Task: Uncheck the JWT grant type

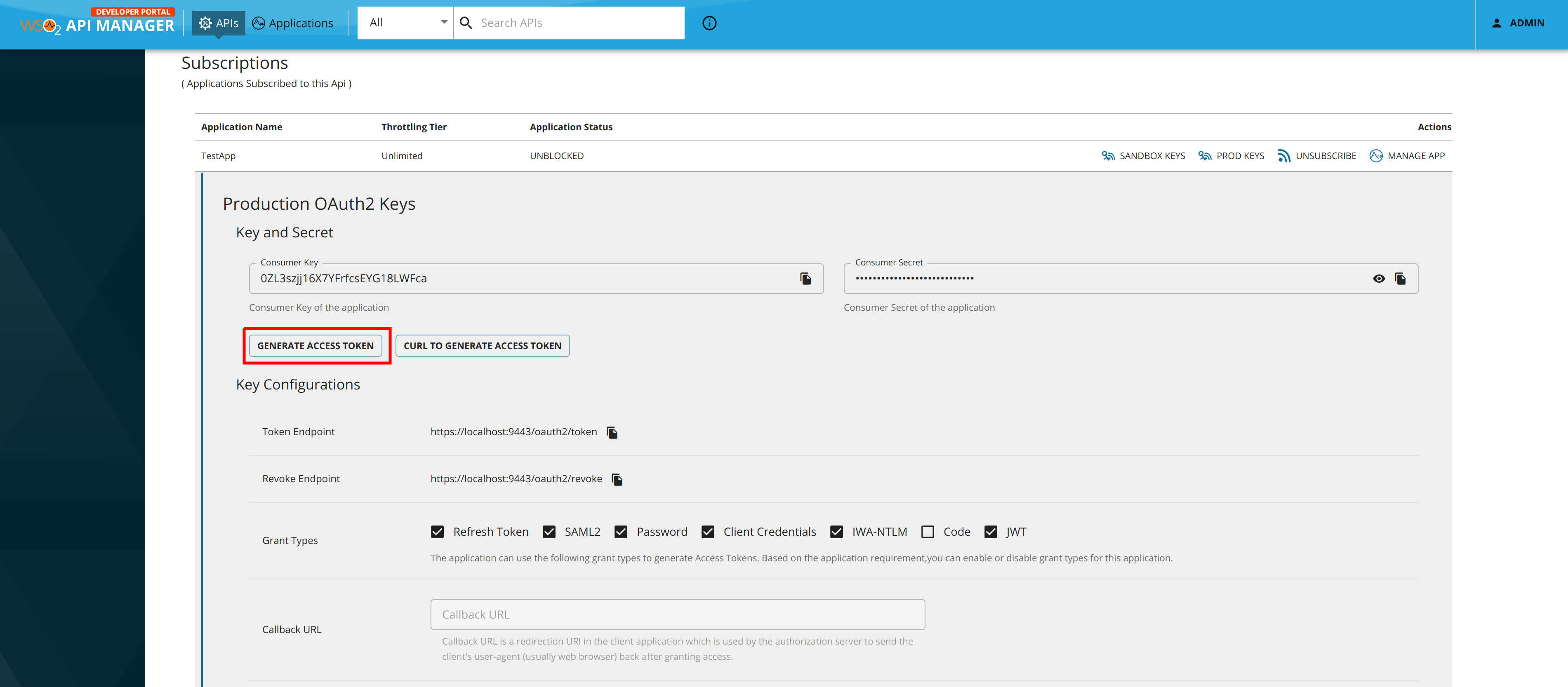Action: pyautogui.click(x=991, y=531)
